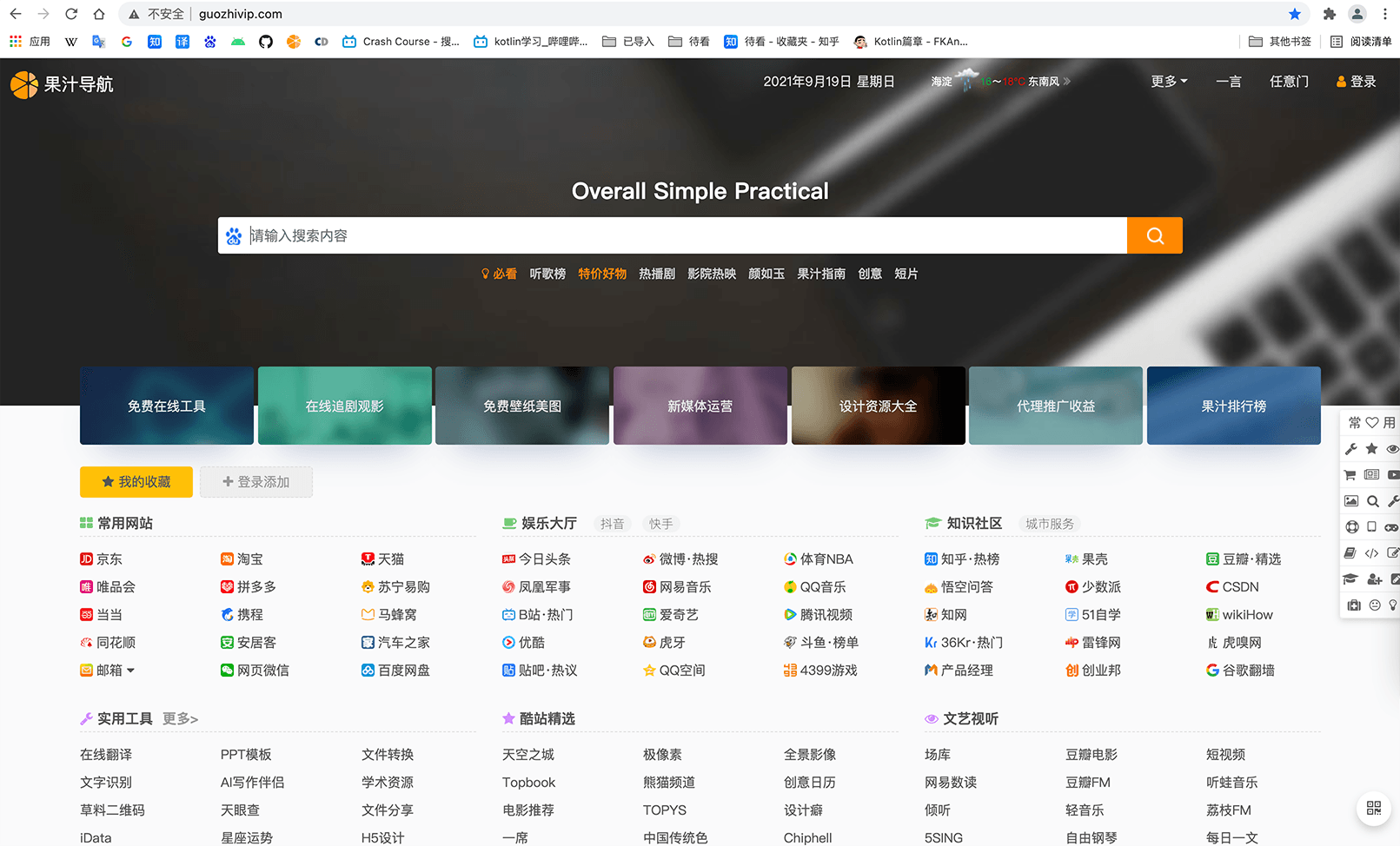Open the 京东 link

(x=101, y=559)
